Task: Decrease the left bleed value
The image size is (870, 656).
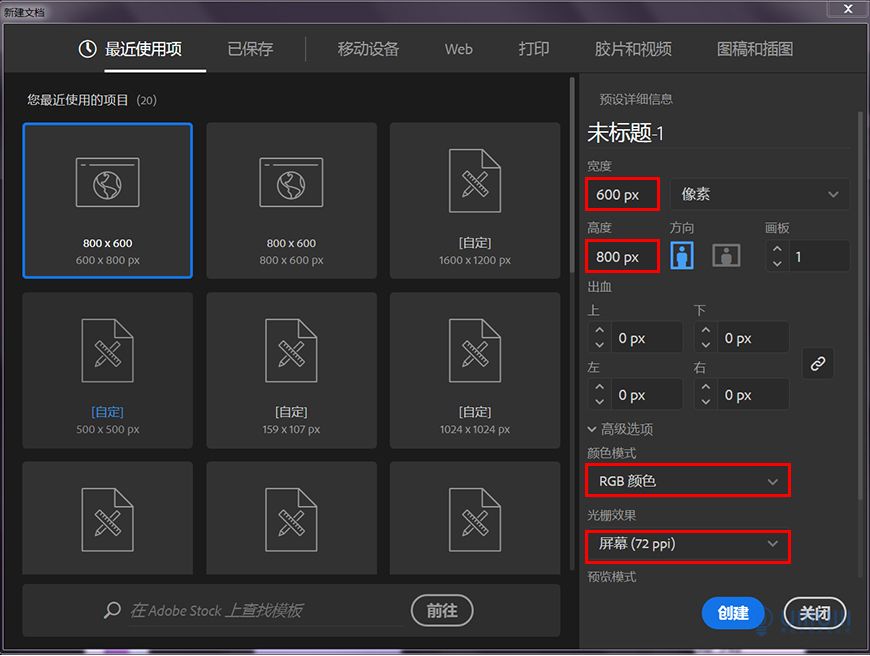Action: 599,401
